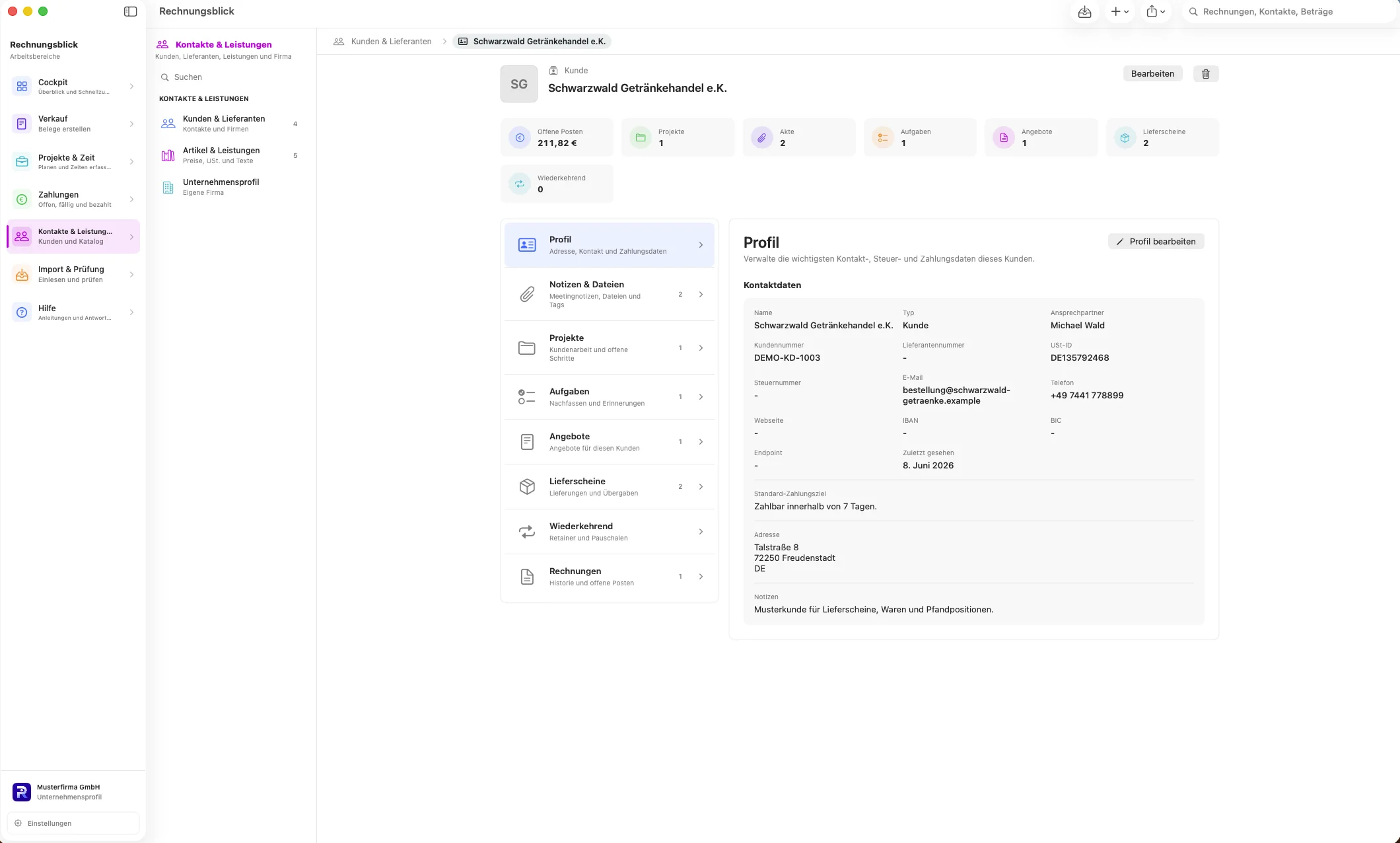This screenshot has height=843, width=1400.
Task: Click the SG avatar thumbnail
Action: pos(519,84)
